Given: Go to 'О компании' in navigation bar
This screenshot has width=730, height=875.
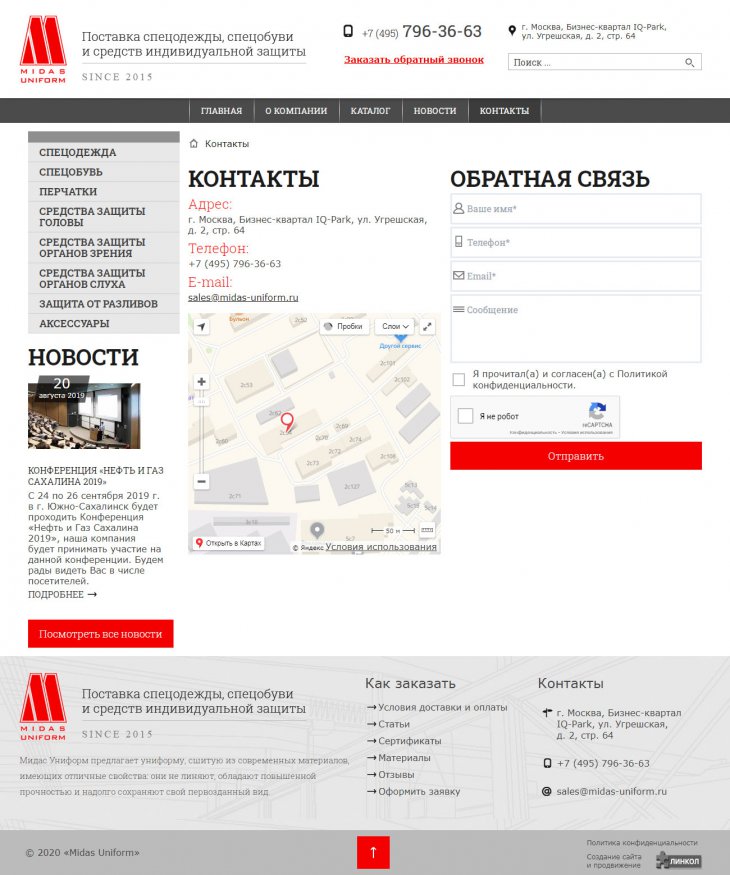Looking at the screenshot, I should pos(296,111).
